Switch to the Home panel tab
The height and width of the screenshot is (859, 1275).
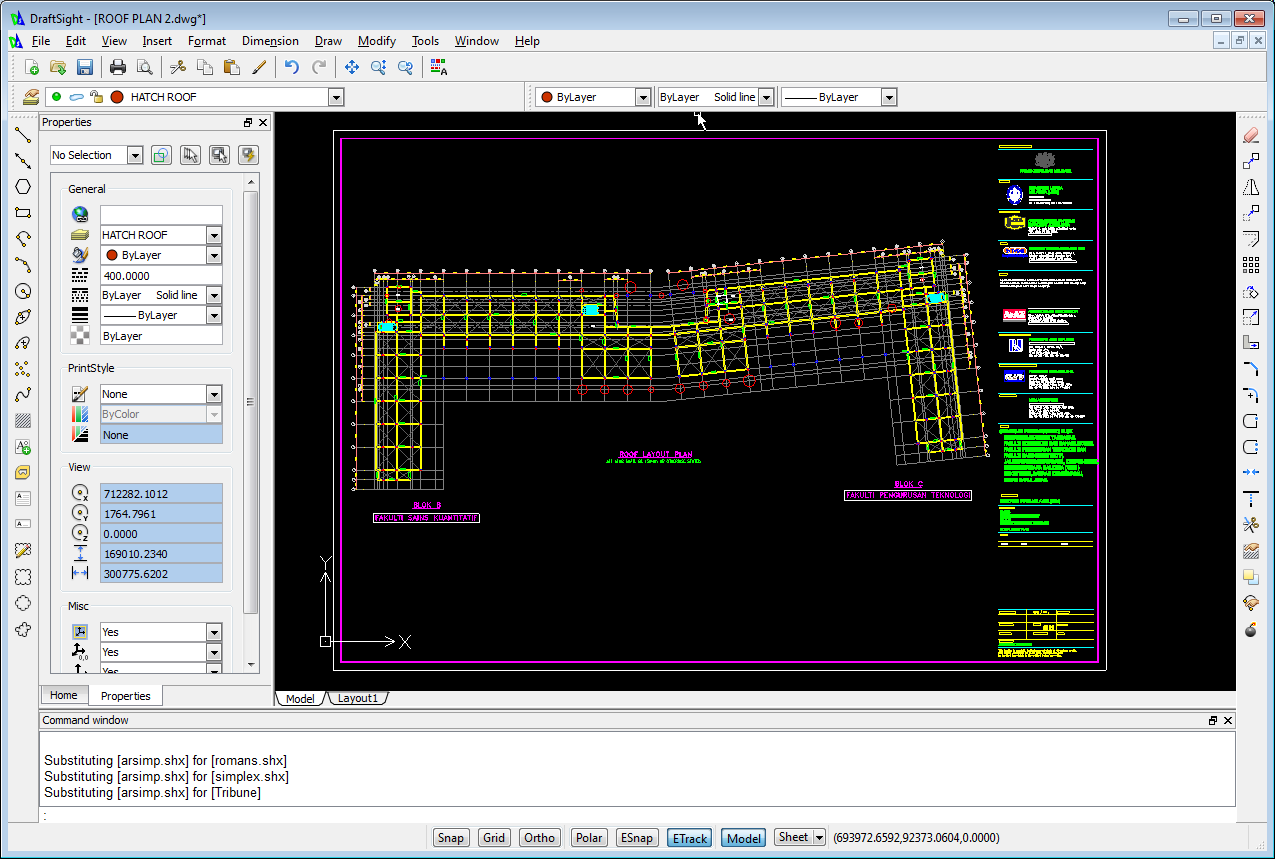tap(64, 696)
